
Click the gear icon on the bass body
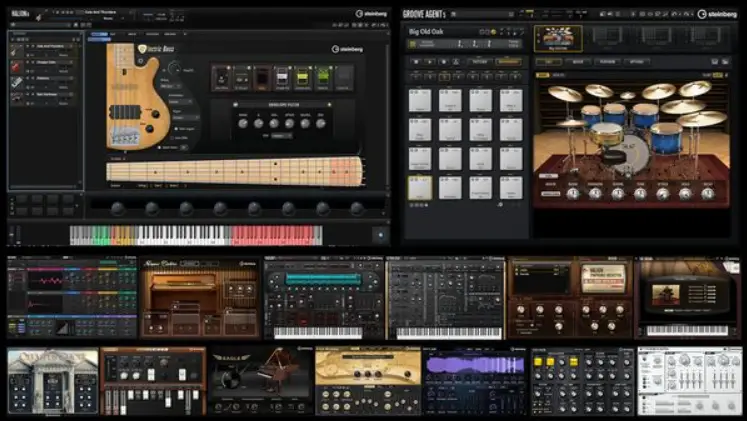point(141,61)
